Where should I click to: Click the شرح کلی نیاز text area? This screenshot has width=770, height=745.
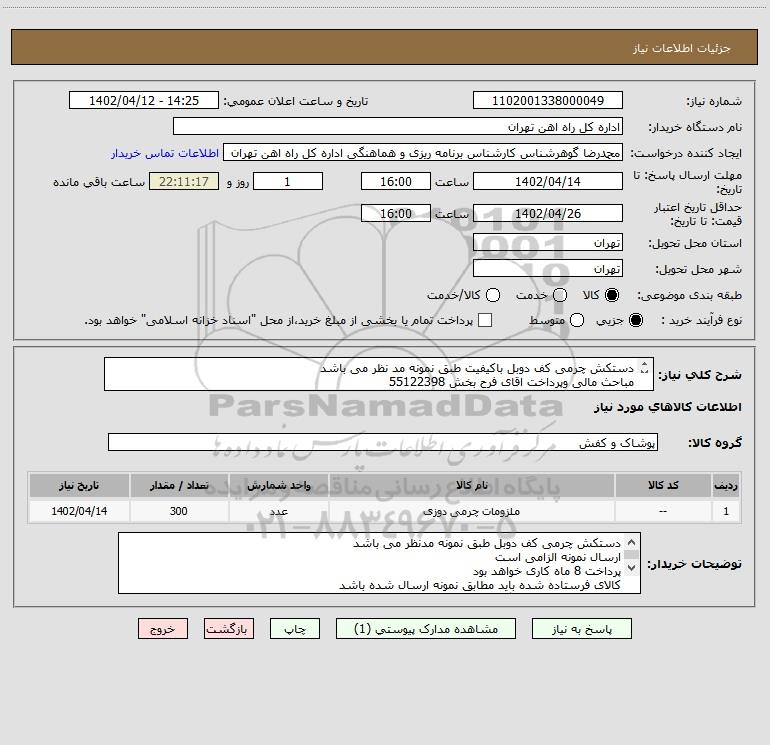click(379, 374)
